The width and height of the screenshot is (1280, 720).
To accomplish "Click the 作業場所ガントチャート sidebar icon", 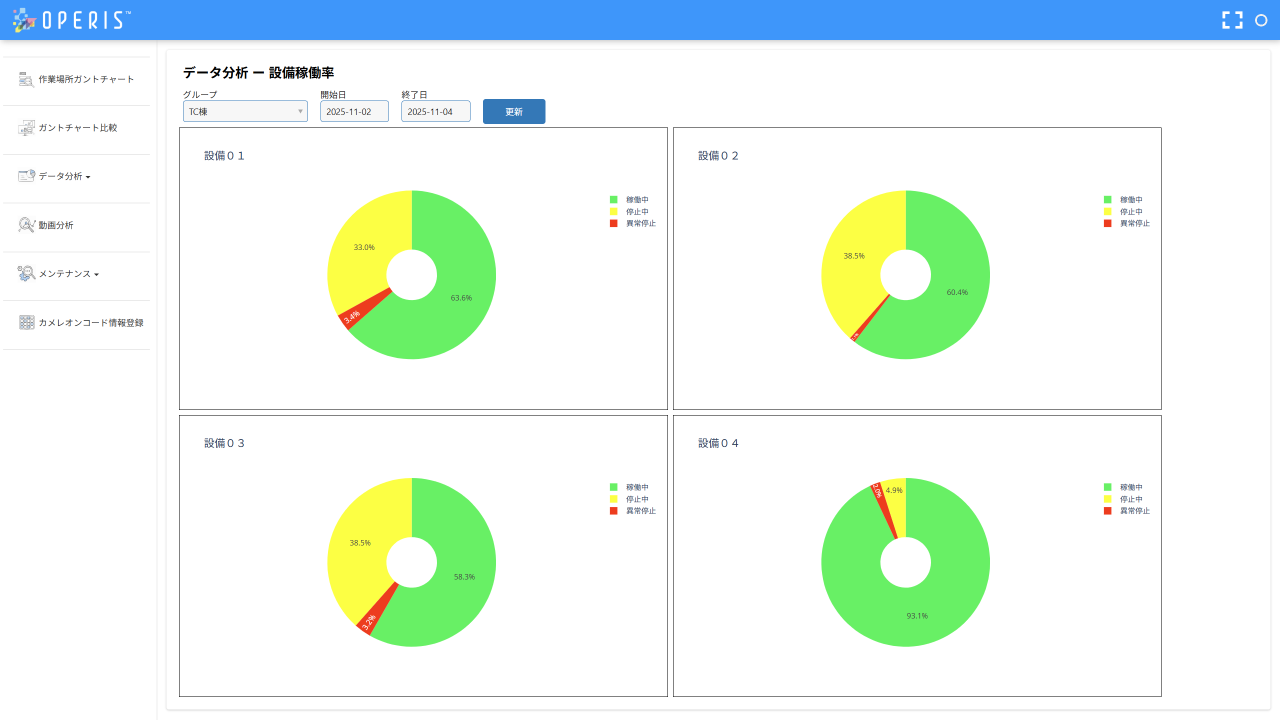I will coord(26,79).
